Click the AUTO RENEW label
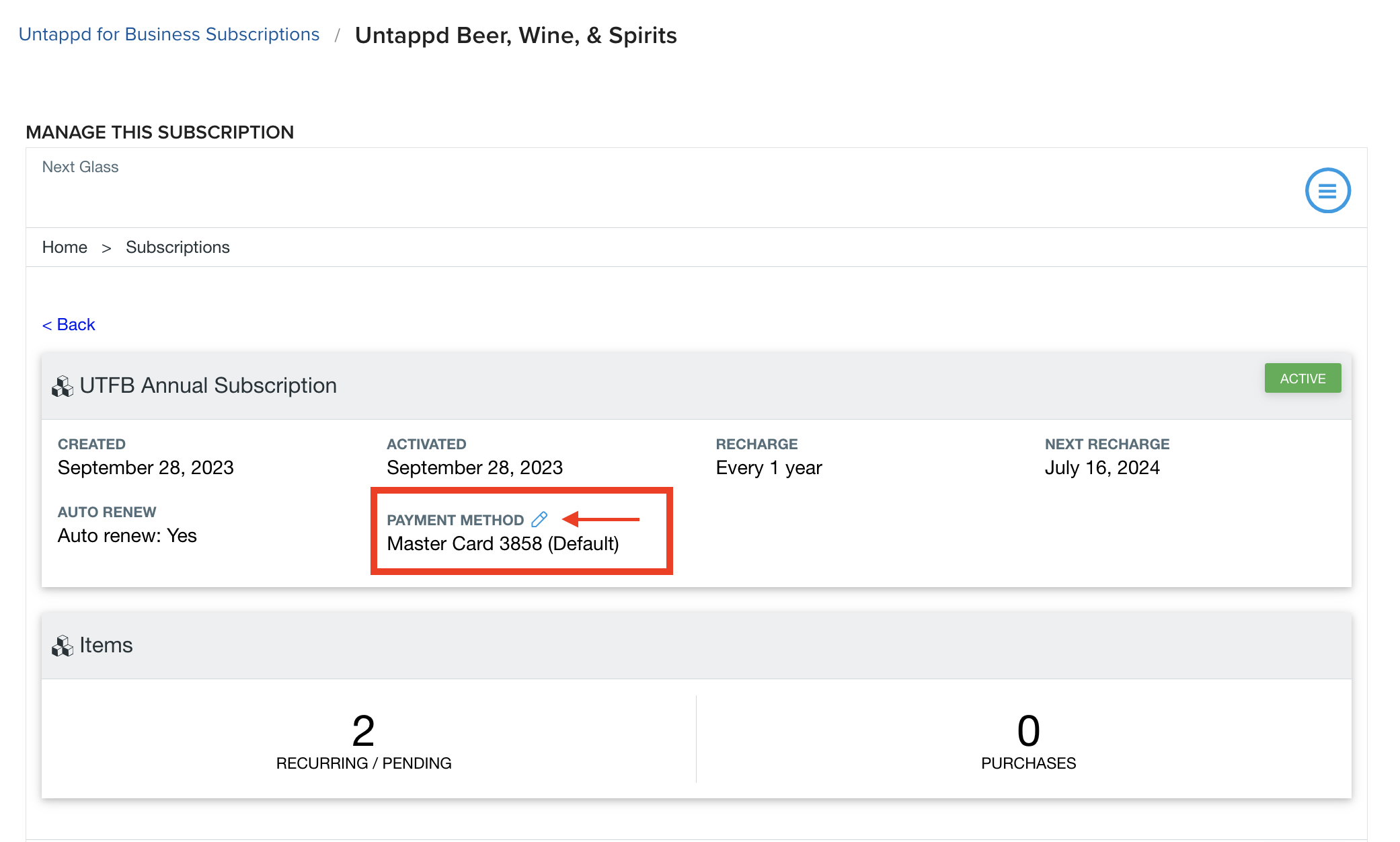 (107, 512)
